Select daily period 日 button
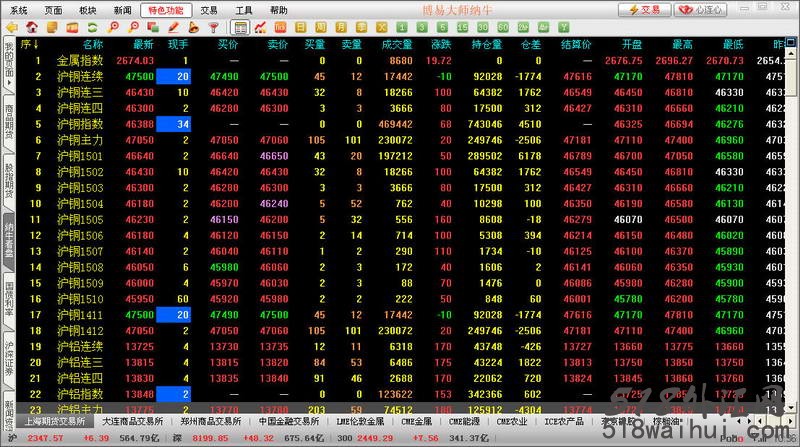The image size is (800, 447). click(x=301, y=28)
